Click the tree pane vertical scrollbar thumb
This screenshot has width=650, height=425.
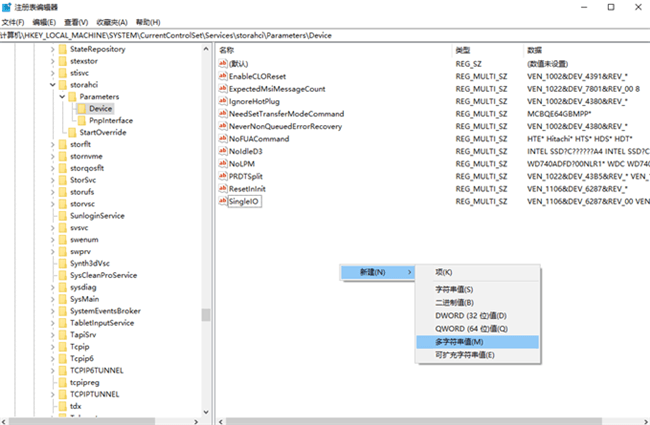coord(206,315)
